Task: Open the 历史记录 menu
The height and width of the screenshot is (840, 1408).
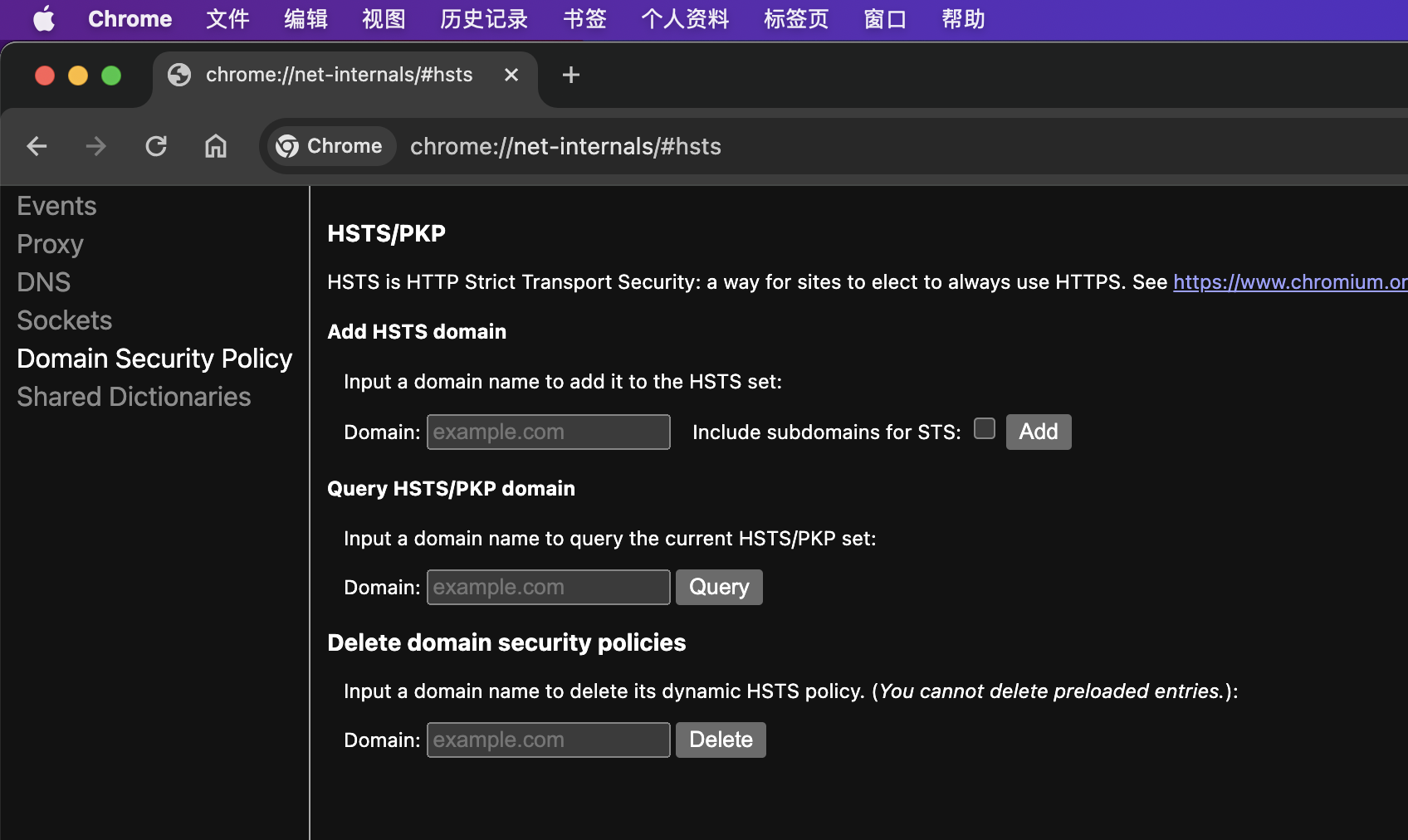Action: [484, 19]
